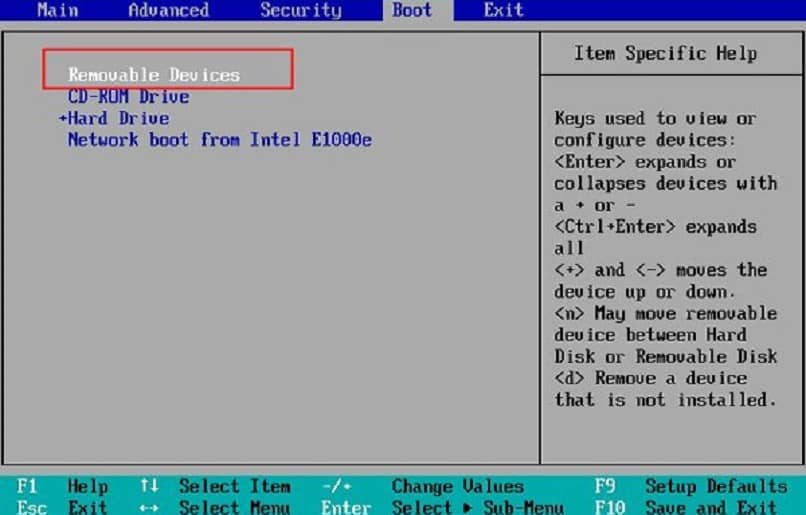
Task: Click the Esc Exit key hint
Action: [x=63, y=507]
